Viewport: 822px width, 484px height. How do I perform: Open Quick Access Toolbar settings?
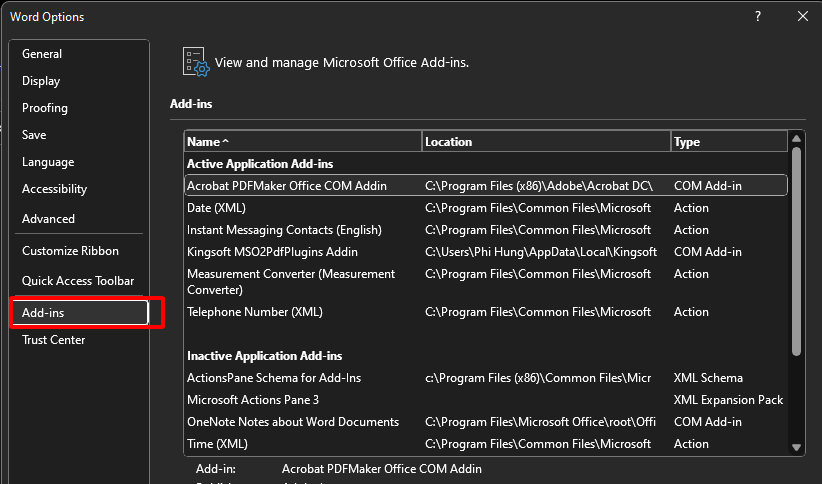[78, 281]
